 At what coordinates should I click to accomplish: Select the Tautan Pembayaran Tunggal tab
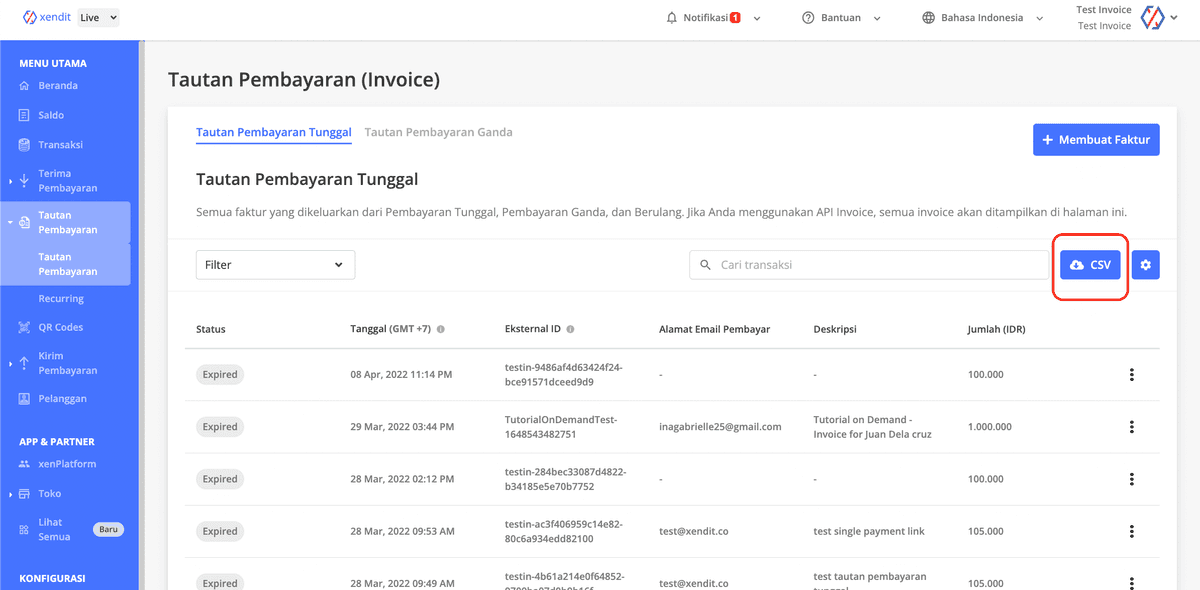point(273,132)
